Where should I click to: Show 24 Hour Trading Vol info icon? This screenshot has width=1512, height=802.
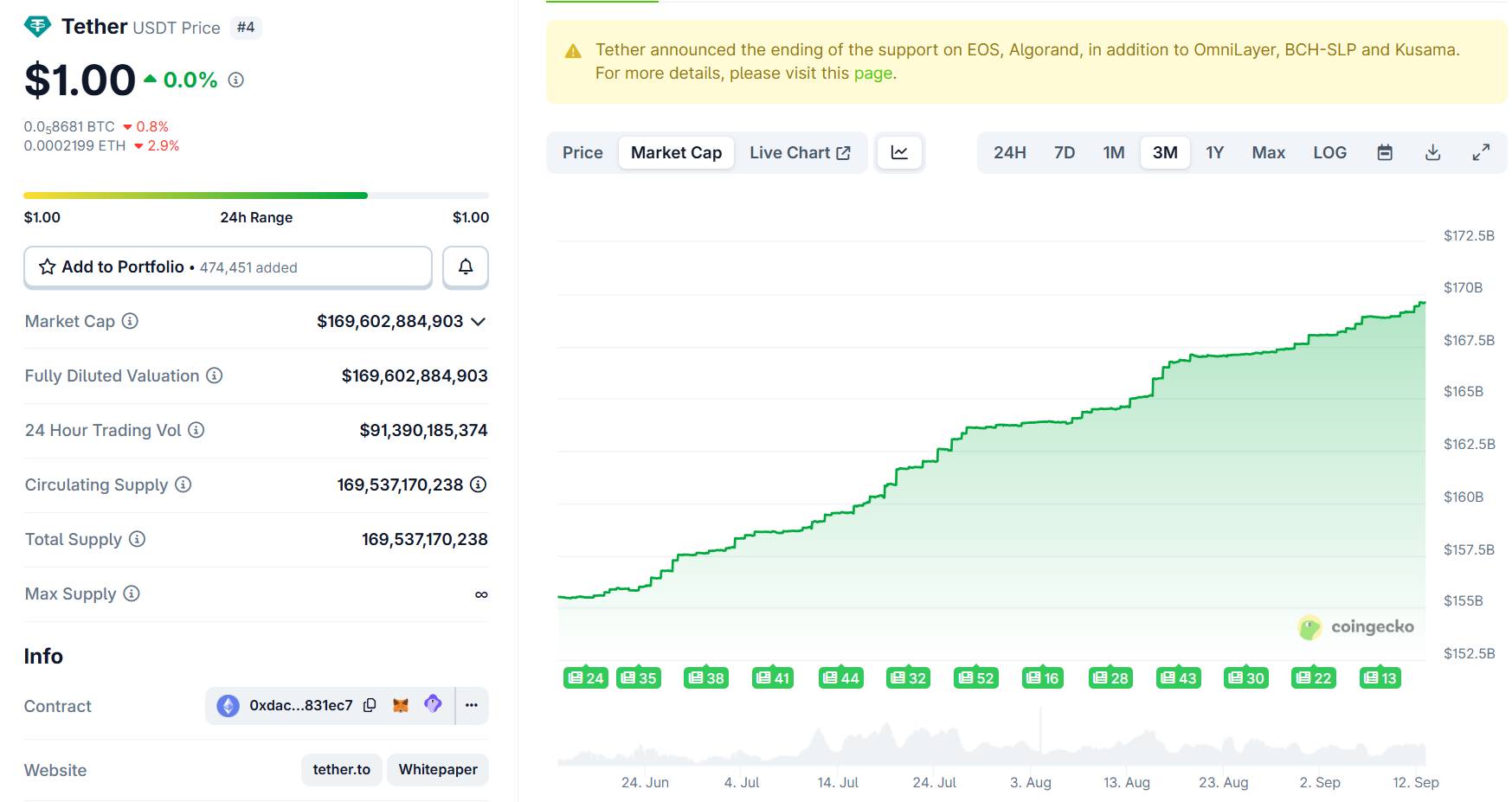coord(196,430)
